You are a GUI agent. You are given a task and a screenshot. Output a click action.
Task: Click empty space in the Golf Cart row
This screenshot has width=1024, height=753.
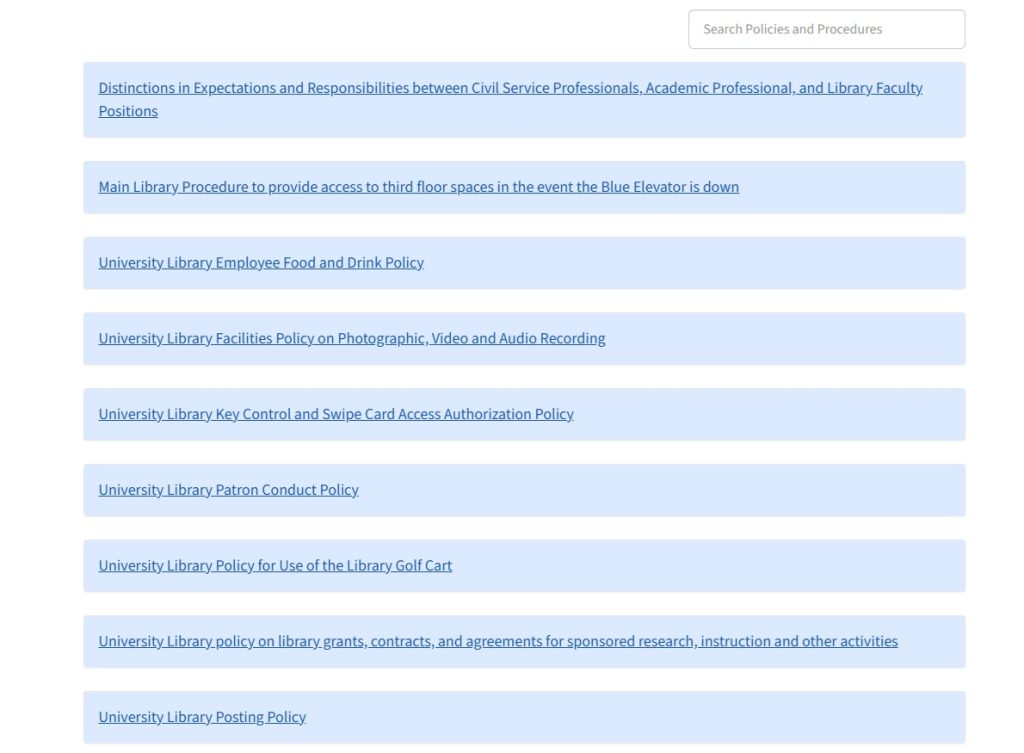pyautogui.click(x=700, y=566)
